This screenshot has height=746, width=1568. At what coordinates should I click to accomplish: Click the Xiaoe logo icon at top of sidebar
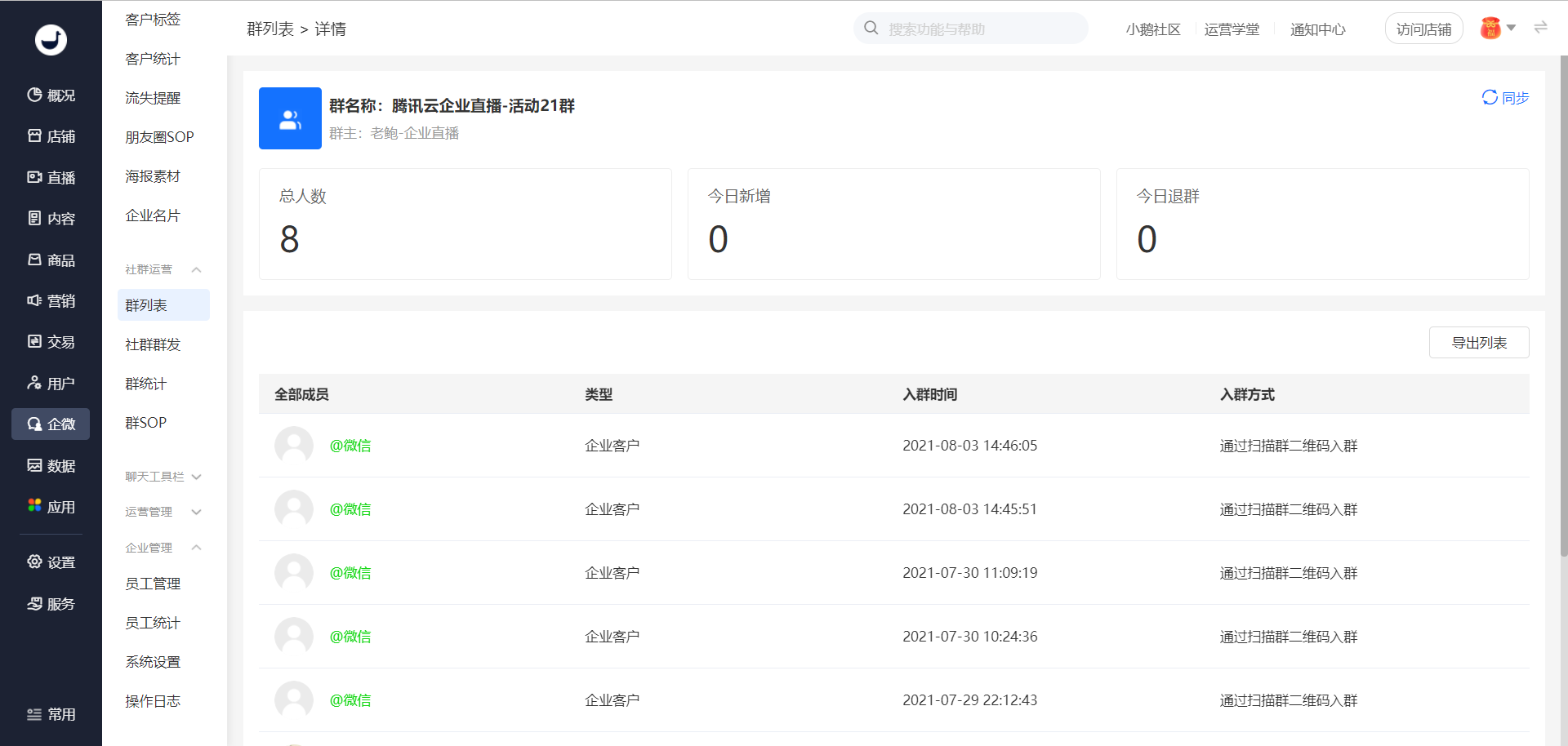coord(51,40)
